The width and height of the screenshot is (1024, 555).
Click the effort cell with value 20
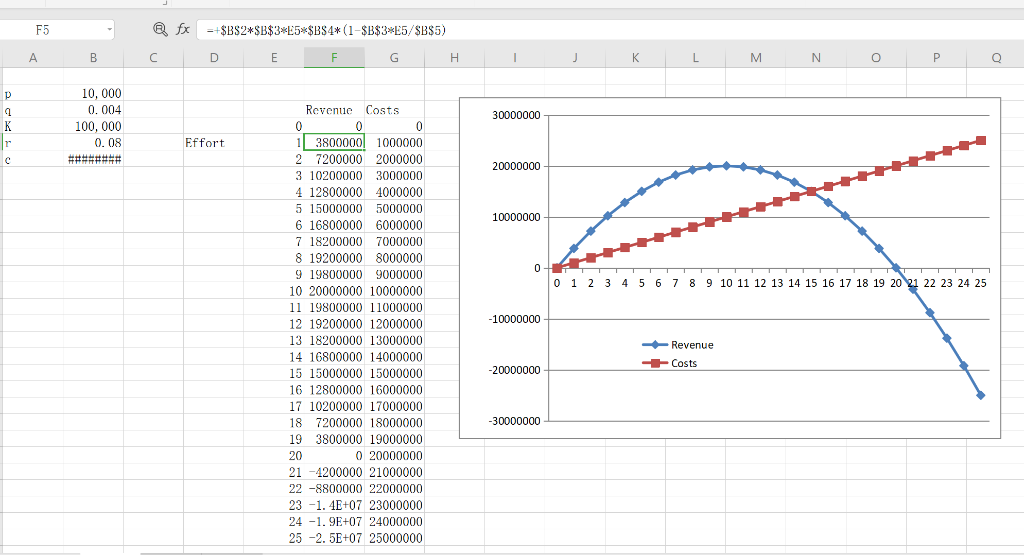(274, 456)
